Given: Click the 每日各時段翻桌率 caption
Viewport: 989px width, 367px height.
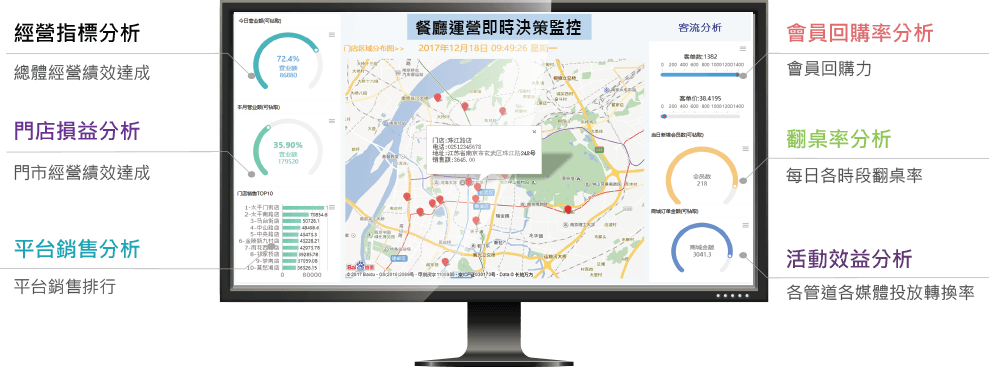Looking at the screenshot, I should pyautogui.click(x=855, y=175).
